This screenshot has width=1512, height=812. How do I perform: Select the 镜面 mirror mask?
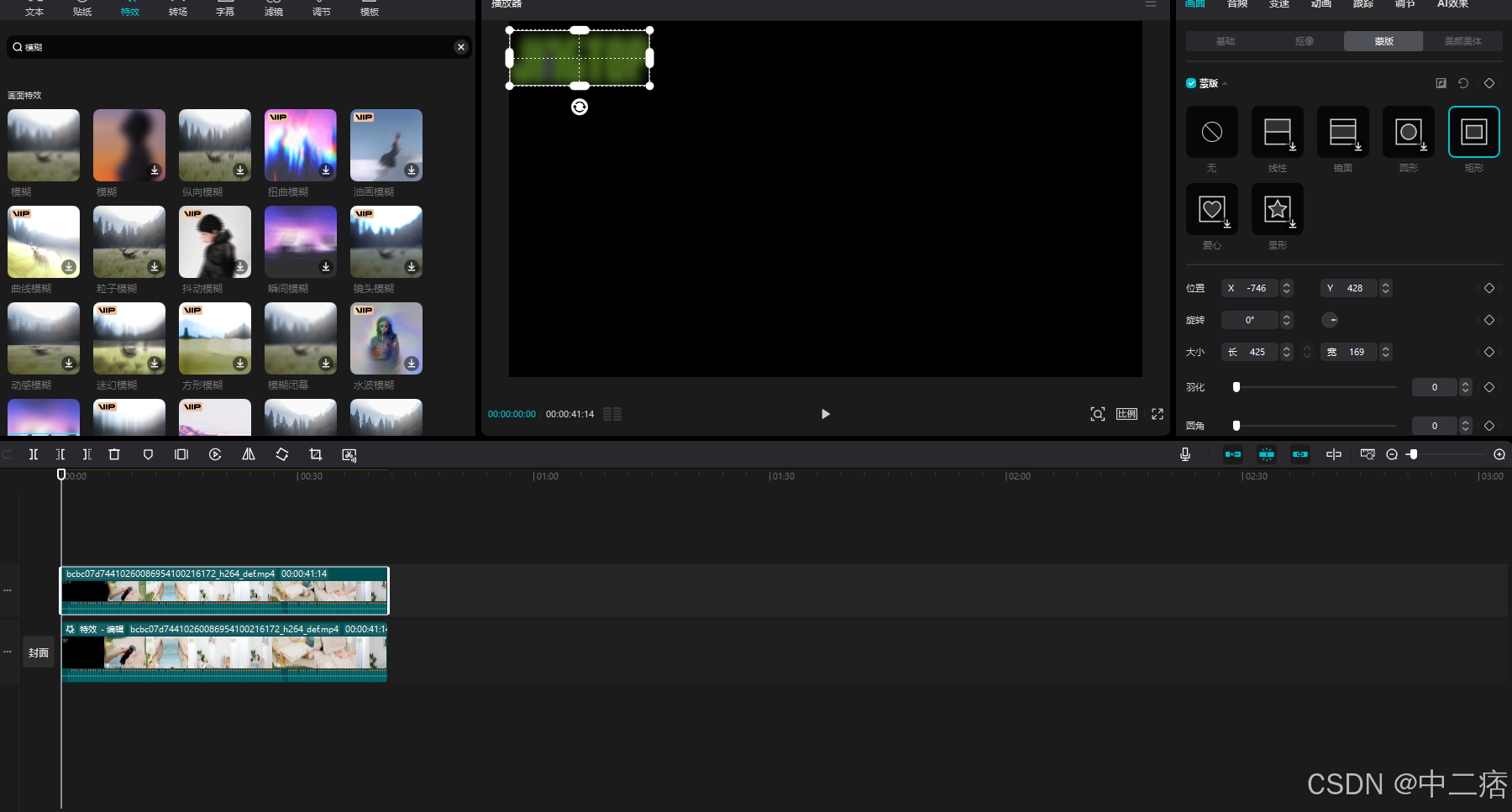1343,132
